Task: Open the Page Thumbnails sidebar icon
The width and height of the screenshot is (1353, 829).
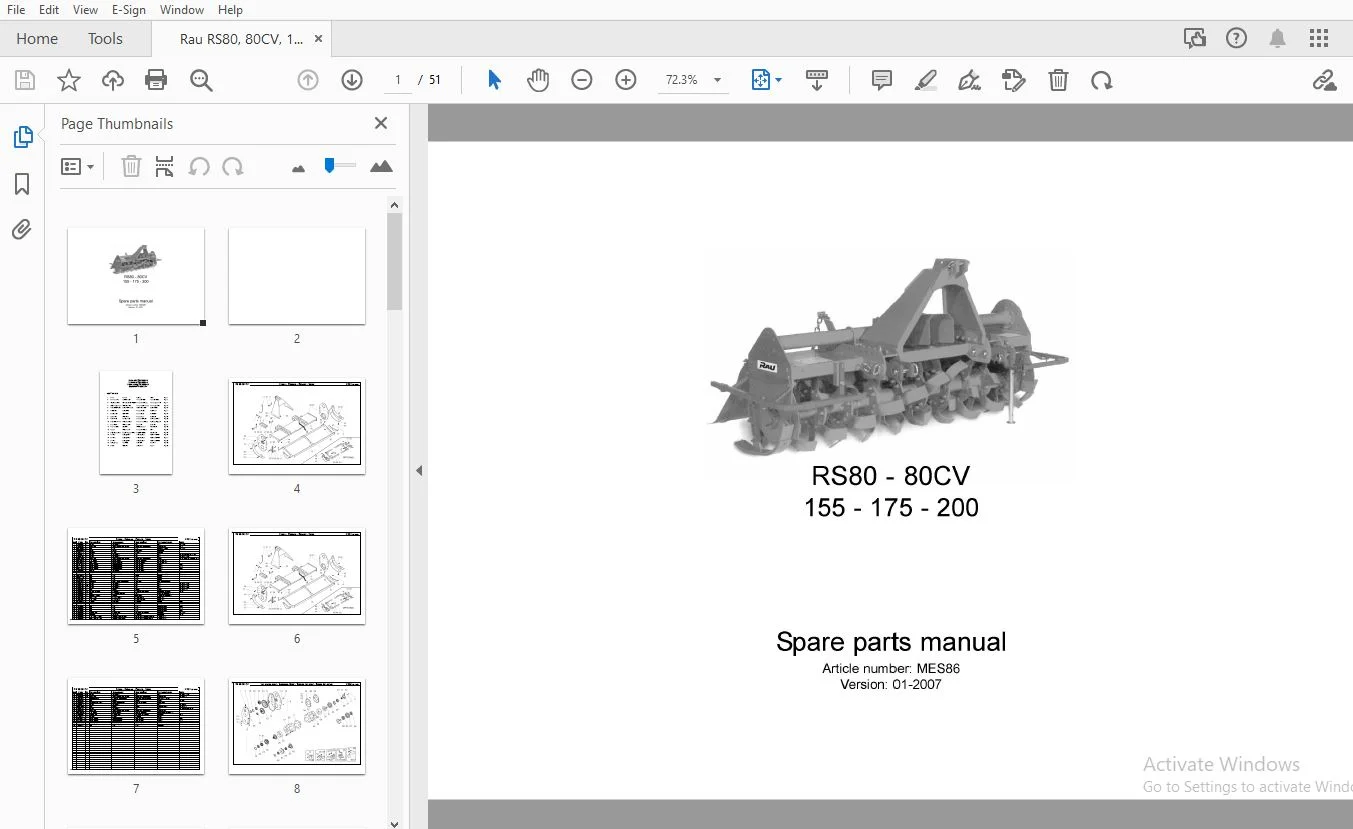Action: [22, 137]
